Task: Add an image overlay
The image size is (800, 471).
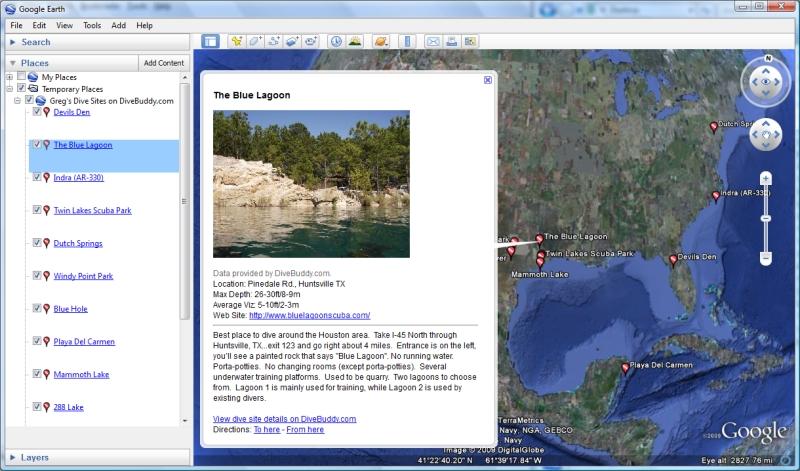Action: coord(292,41)
